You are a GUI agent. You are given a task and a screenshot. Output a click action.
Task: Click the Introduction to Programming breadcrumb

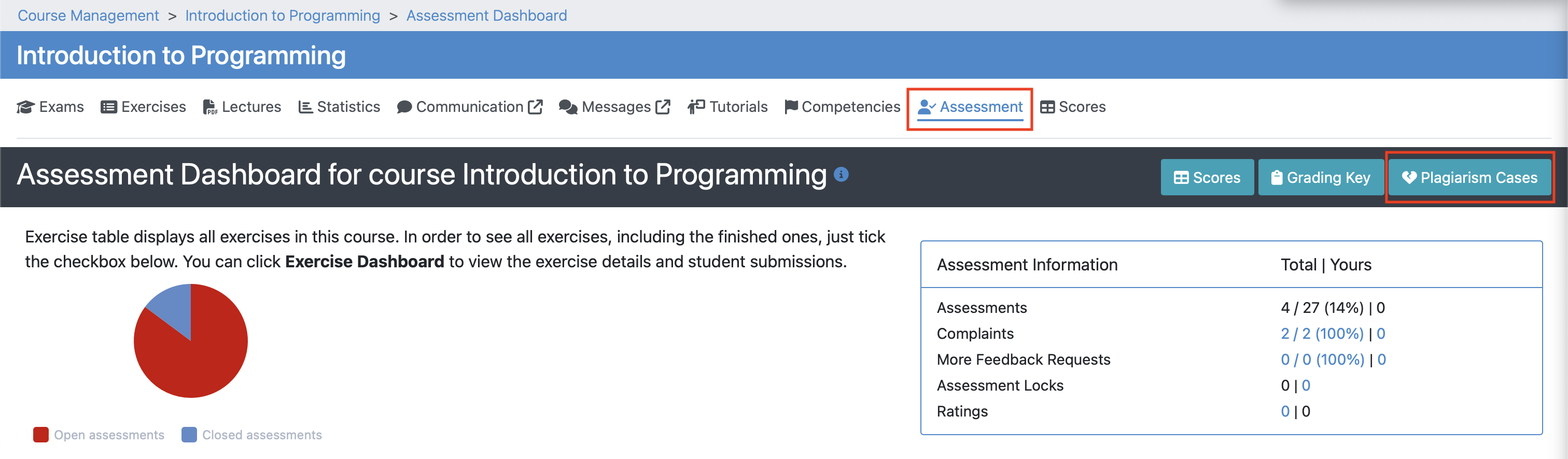283,15
